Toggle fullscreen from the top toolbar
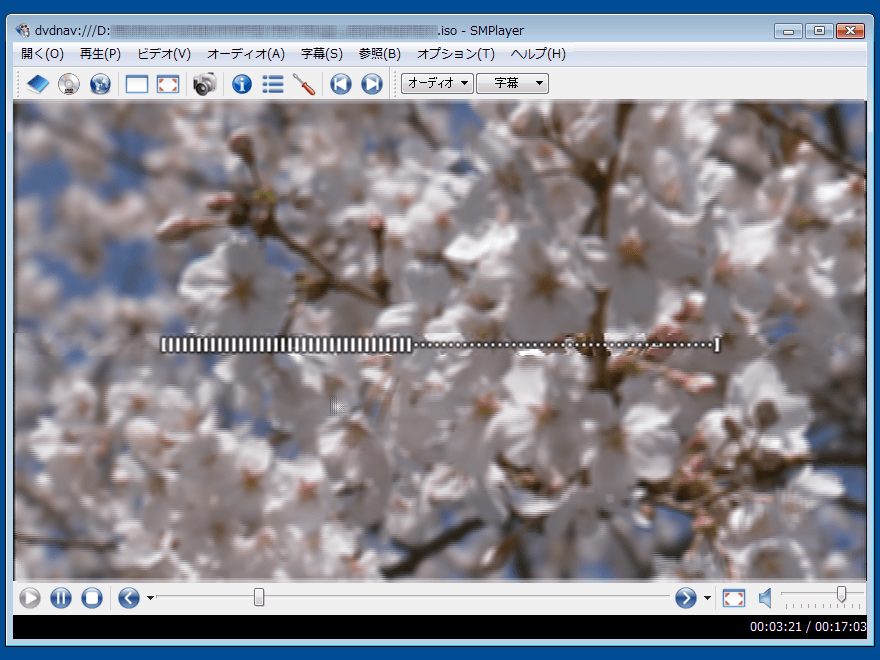The image size is (880, 660). tap(168, 84)
